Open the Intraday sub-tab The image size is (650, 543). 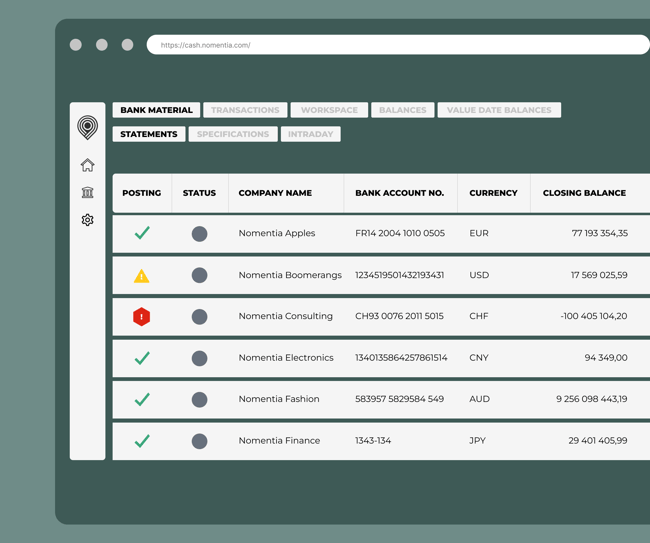click(310, 134)
